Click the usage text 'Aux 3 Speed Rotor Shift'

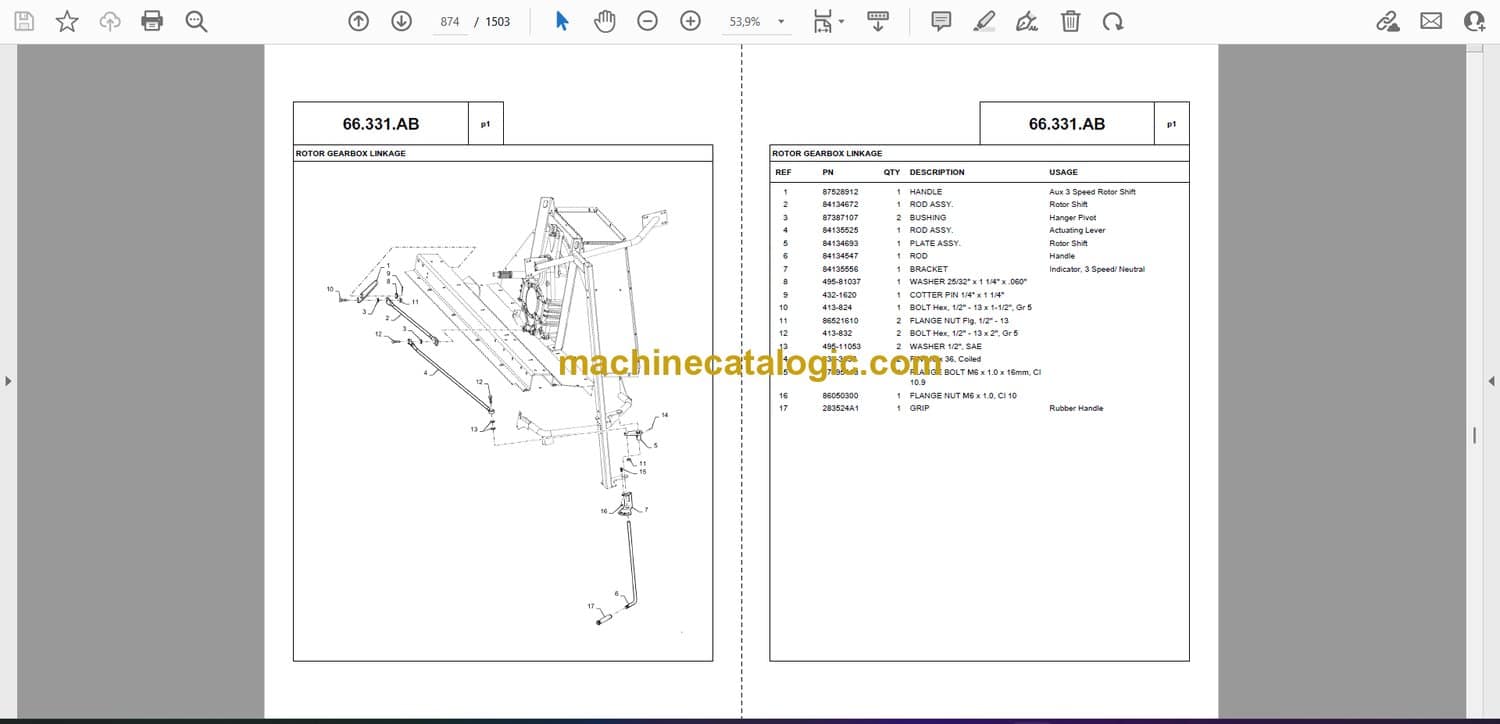coord(1092,192)
